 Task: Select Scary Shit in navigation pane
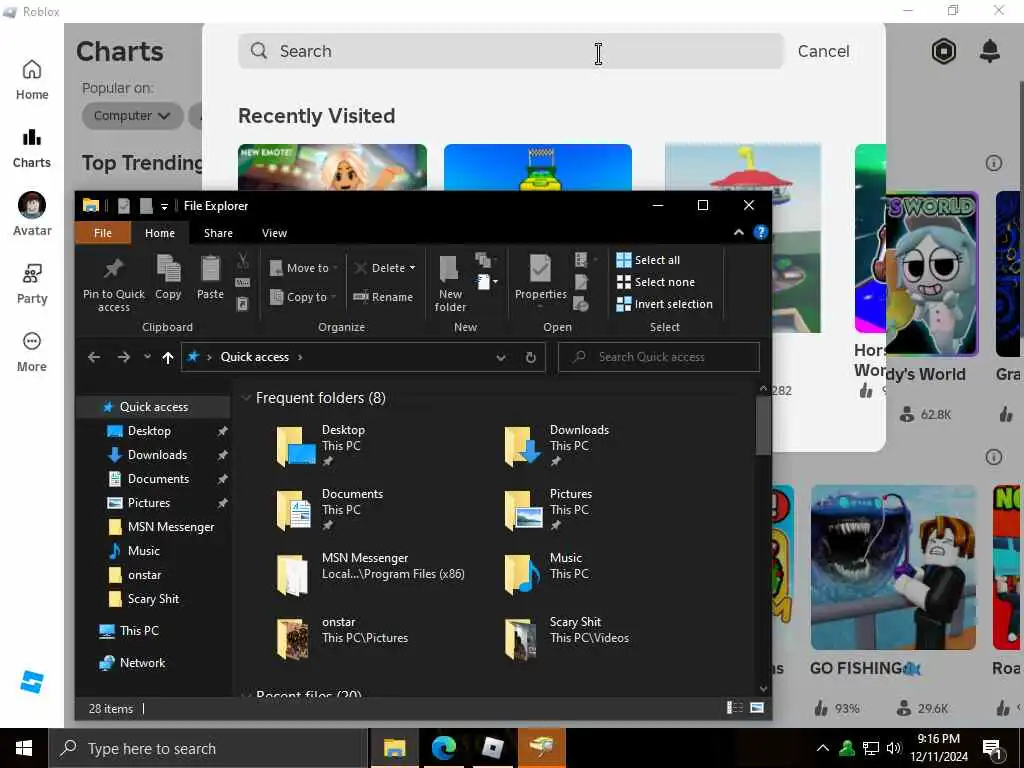tap(153, 599)
